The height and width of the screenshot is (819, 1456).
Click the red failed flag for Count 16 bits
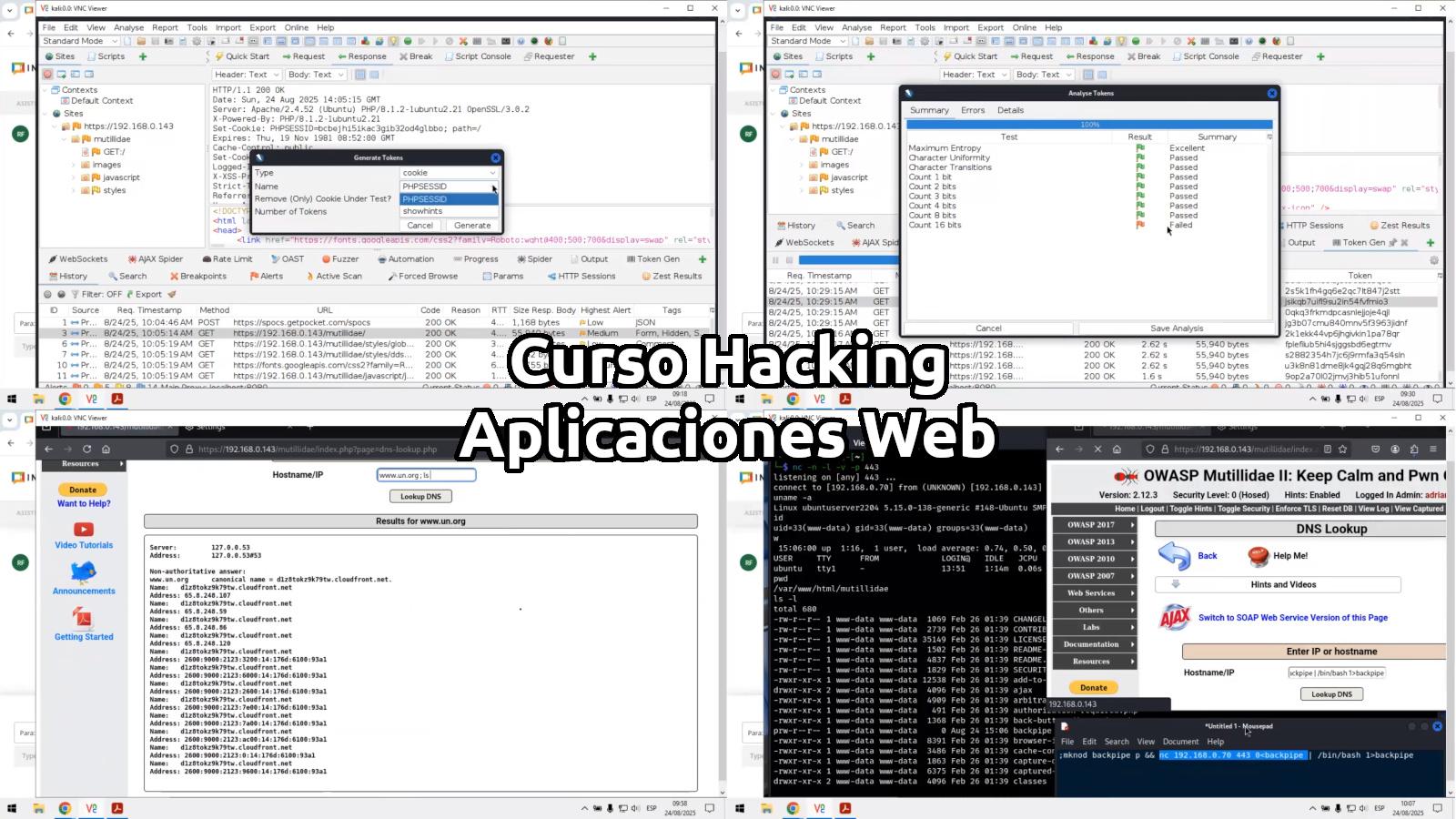coord(1140,225)
